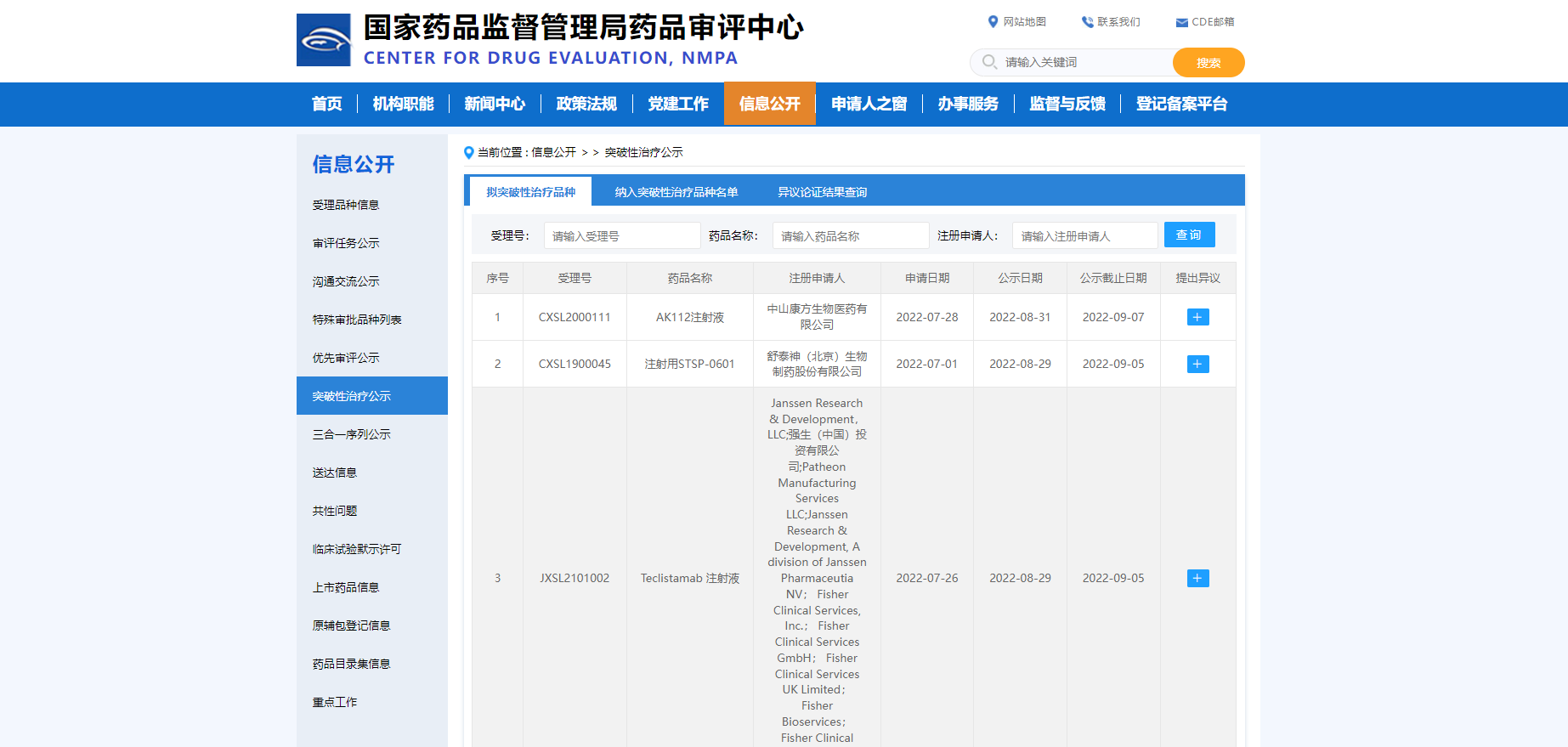Click the 公示截止日期 column header
This screenshot has height=747, width=1568.
pos(1113,278)
